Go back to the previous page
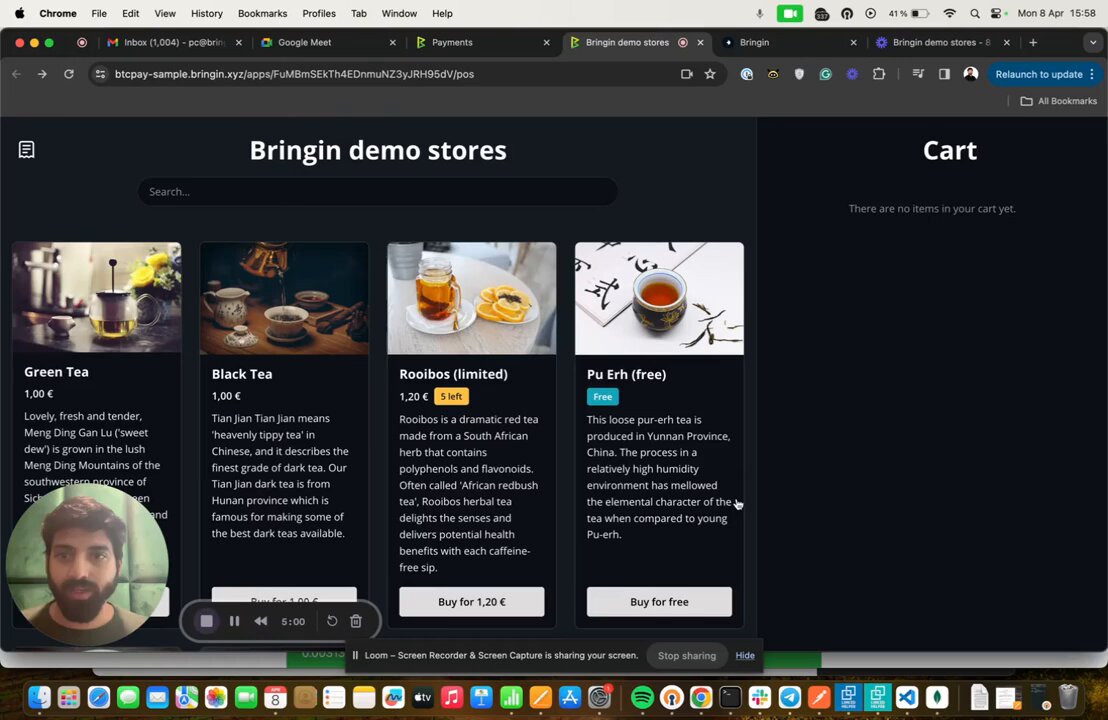Screen dimensions: 1108x720 coord(16,73)
